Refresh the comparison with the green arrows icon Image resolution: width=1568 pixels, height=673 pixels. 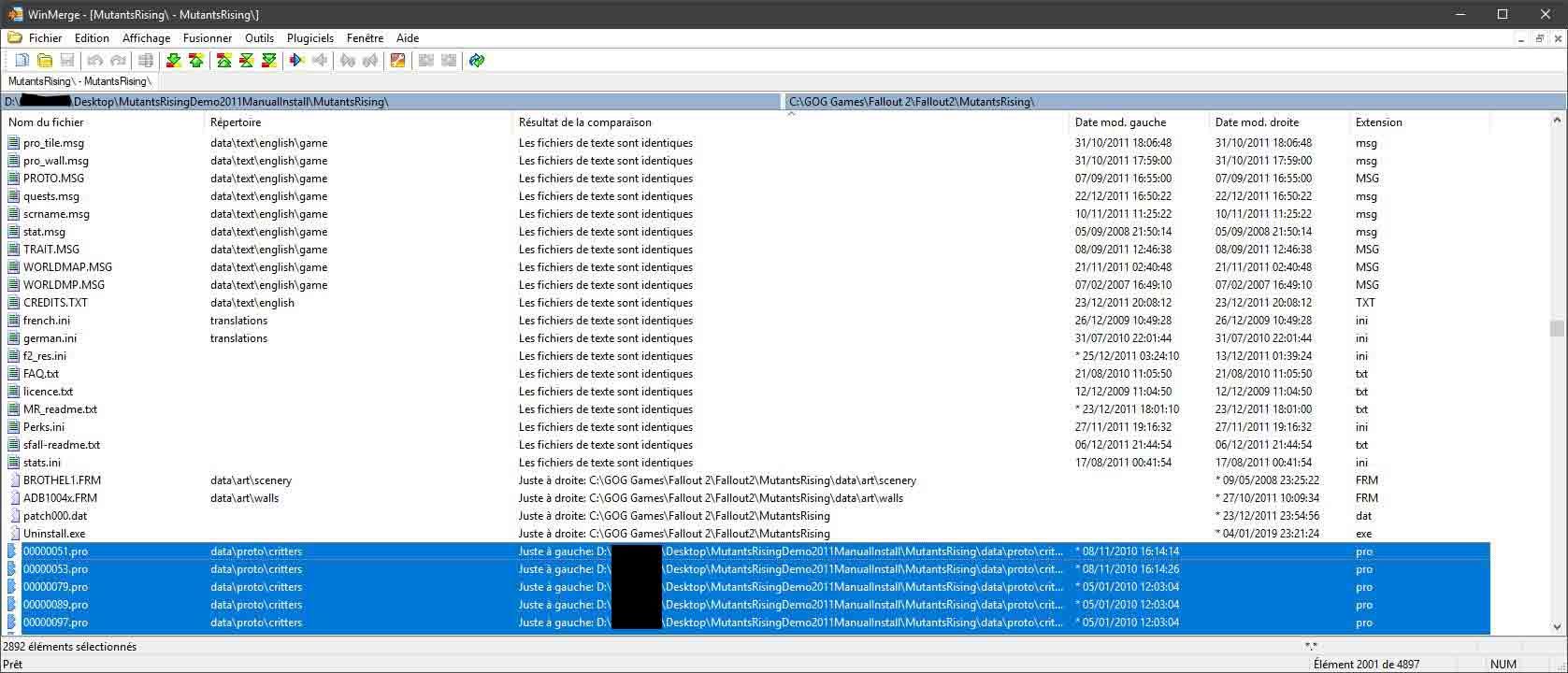(477, 61)
